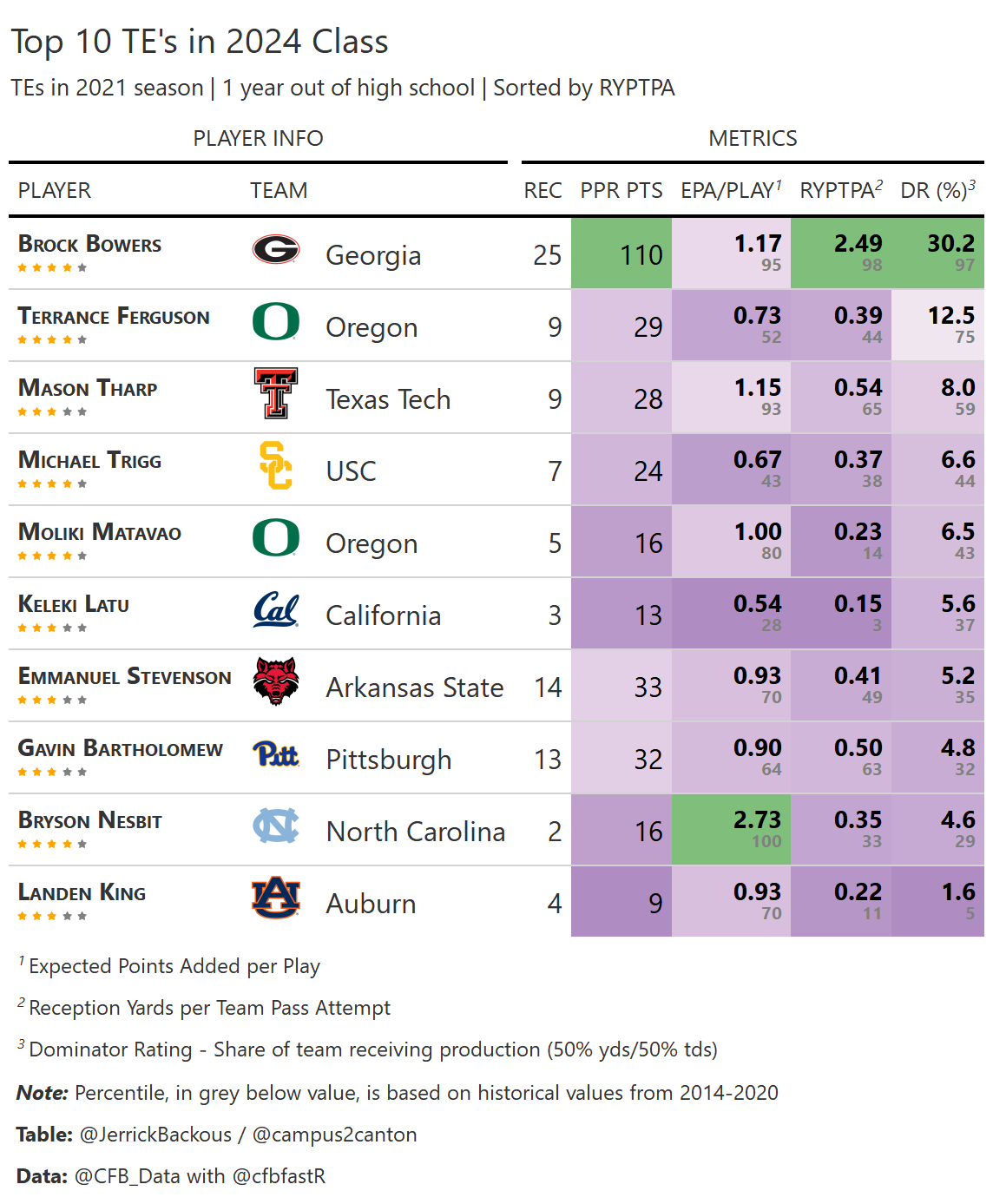Screen dimensions: 993x1204
Task: Click the Dominator Rating footnote text
Action: (x=373, y=1049)
